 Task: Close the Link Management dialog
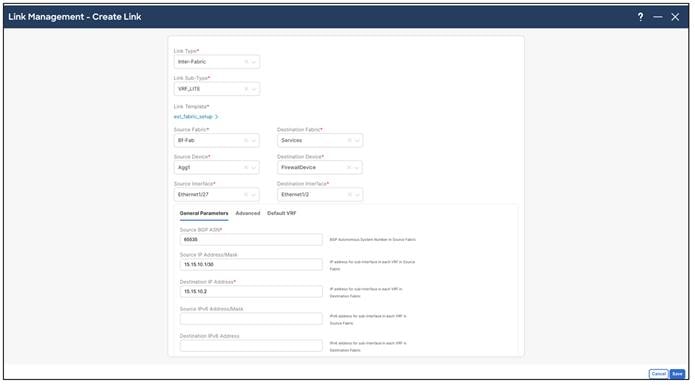pyautogui.click(x=675, y=17)
